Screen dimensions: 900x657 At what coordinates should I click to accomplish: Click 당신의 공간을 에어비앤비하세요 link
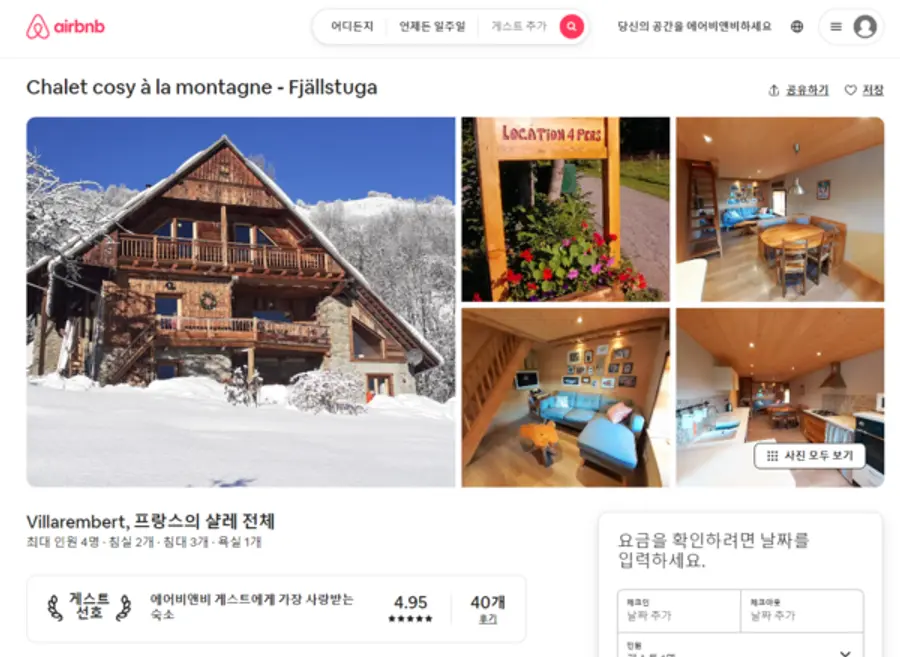tap(695, 26)
